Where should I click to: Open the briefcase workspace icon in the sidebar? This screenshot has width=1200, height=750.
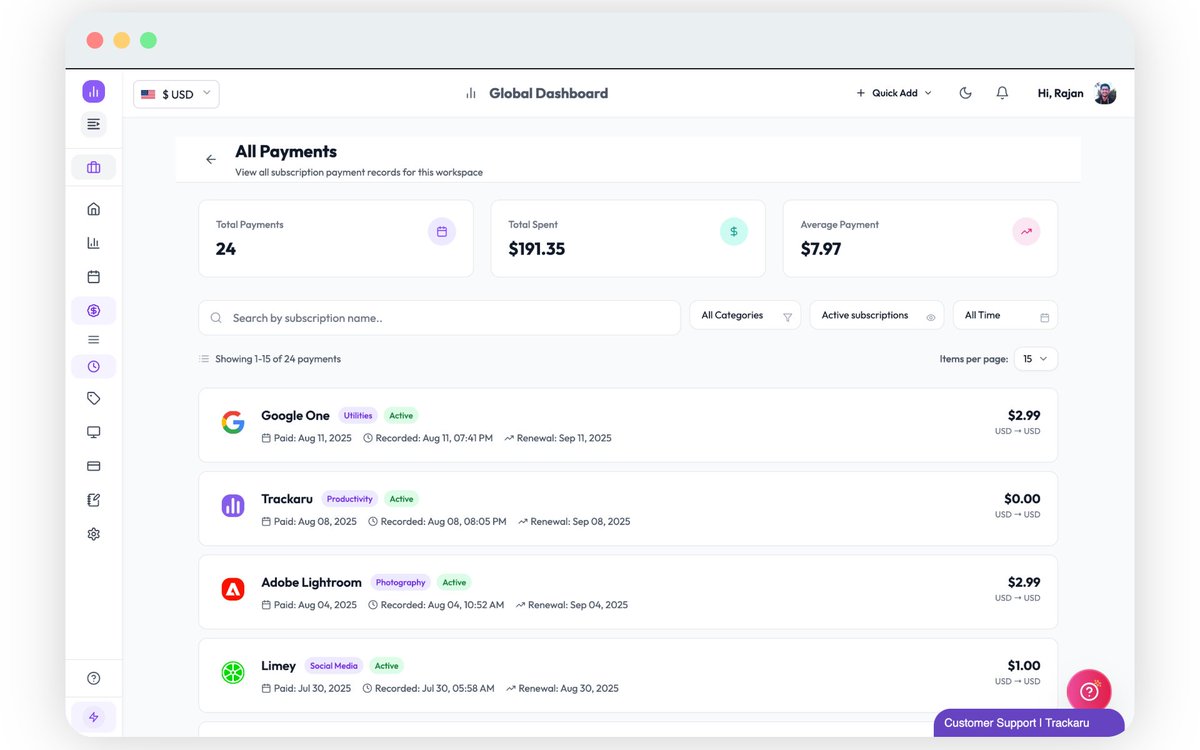pyautogui.click(x=93, y=167)
